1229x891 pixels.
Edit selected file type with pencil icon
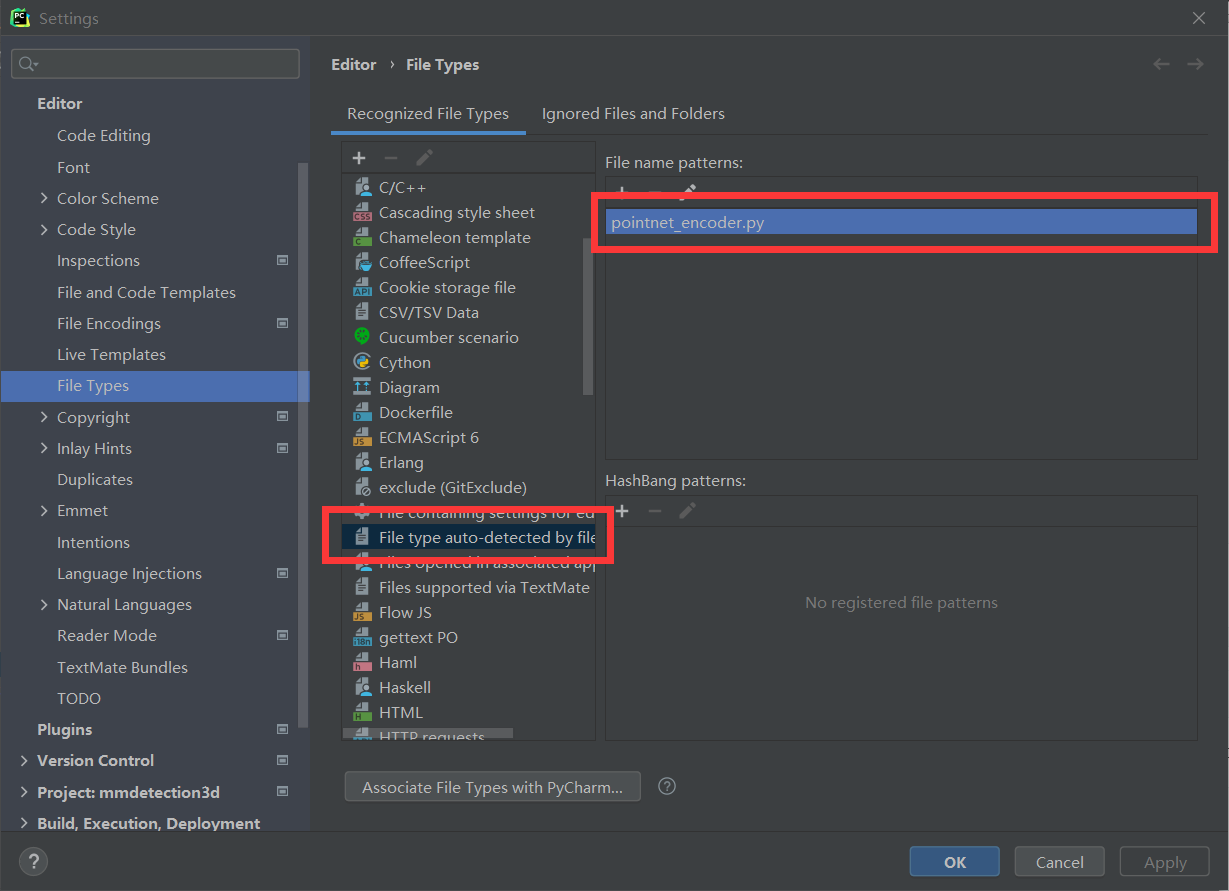424,158
